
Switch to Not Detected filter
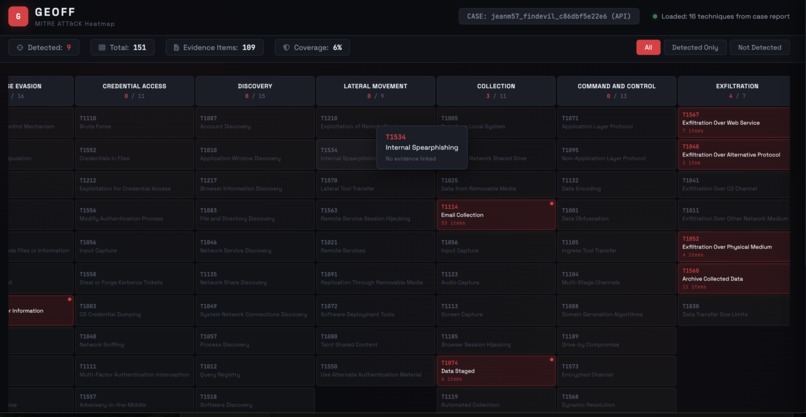(759, 47)
